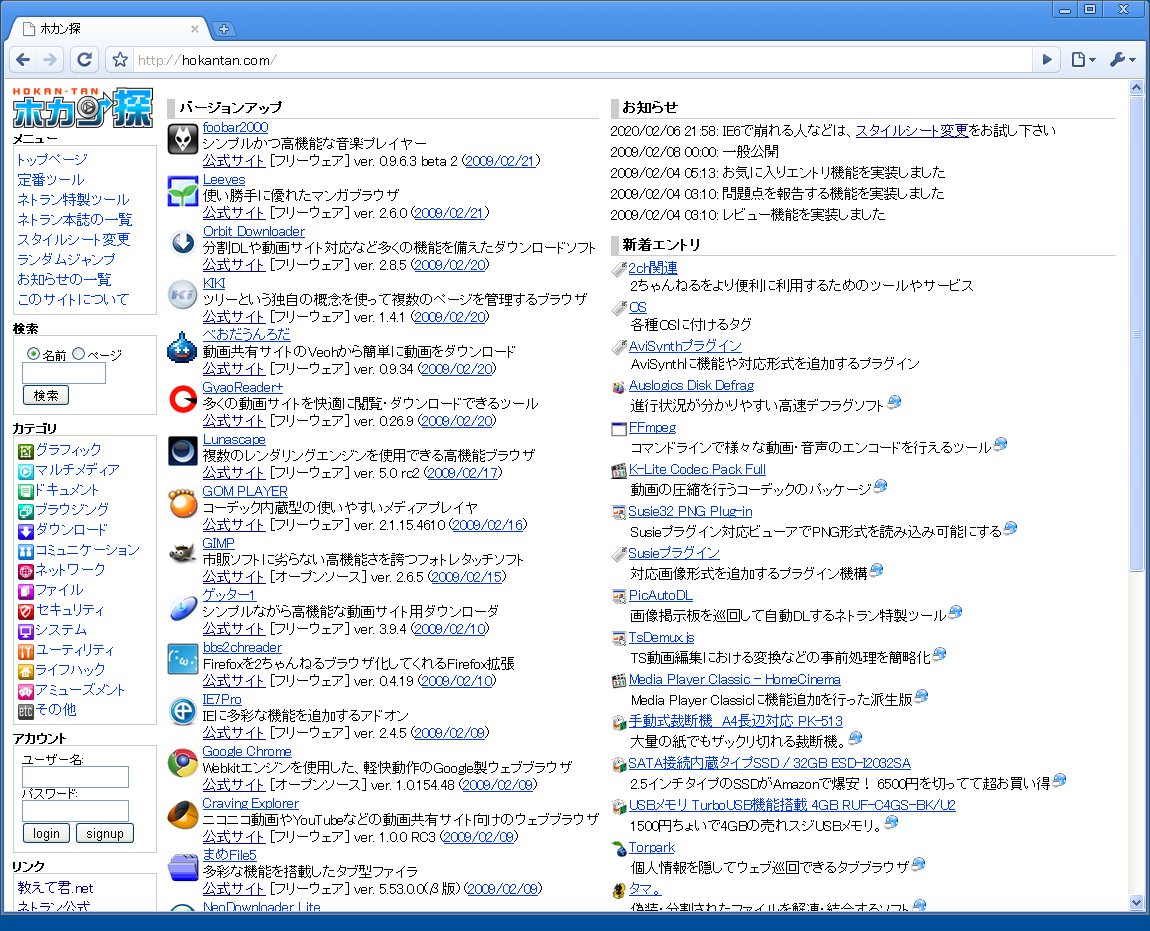
Task: Click the vertical scrollbar thumb
Action: tap(1136, 334)
